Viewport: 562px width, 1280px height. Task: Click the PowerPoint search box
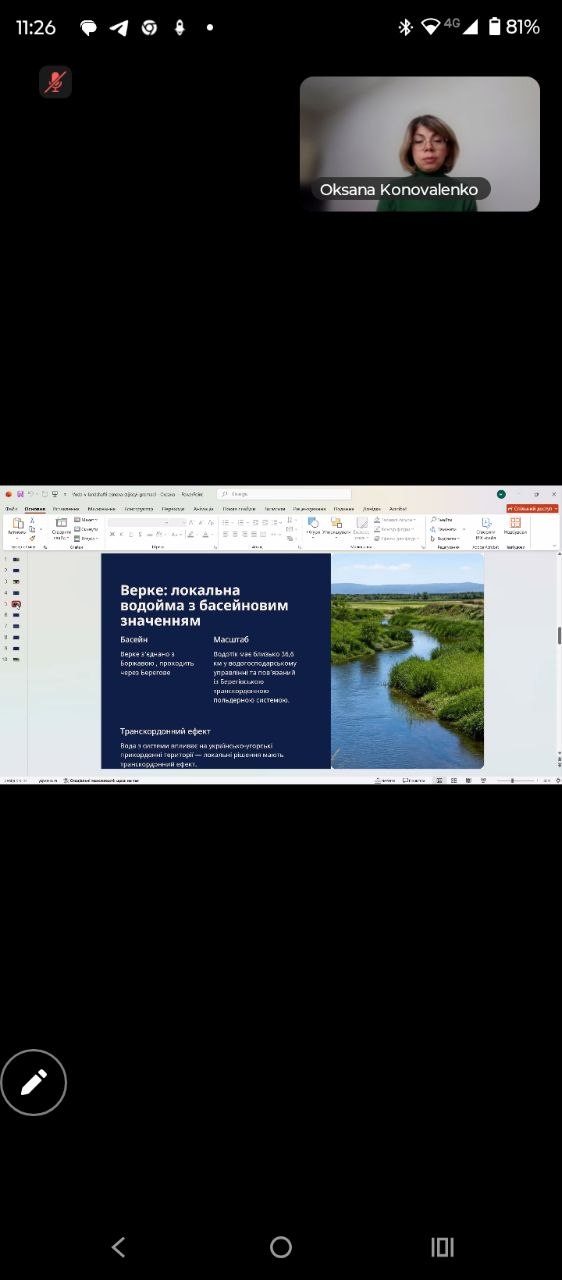(x=284, y=494)
